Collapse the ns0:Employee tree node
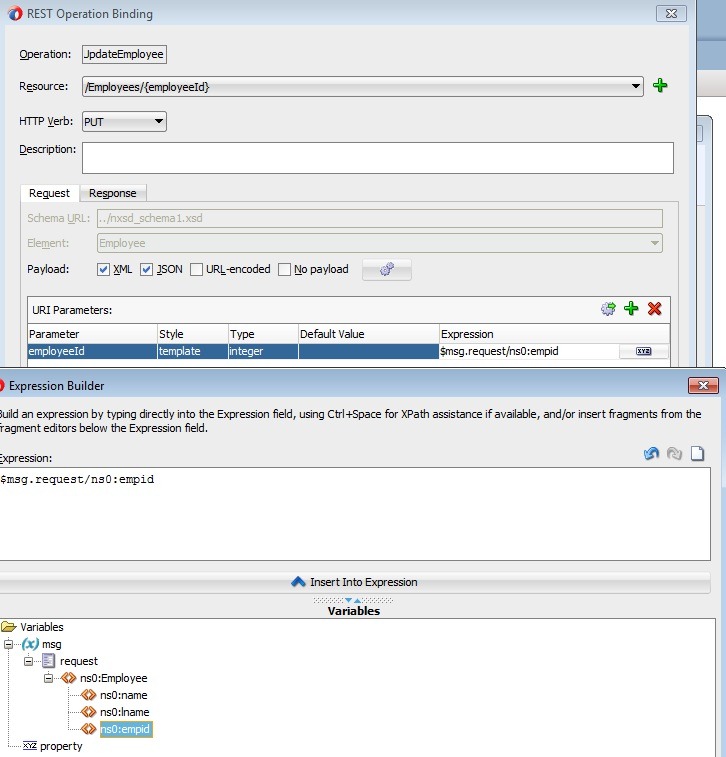 [50, 678]
